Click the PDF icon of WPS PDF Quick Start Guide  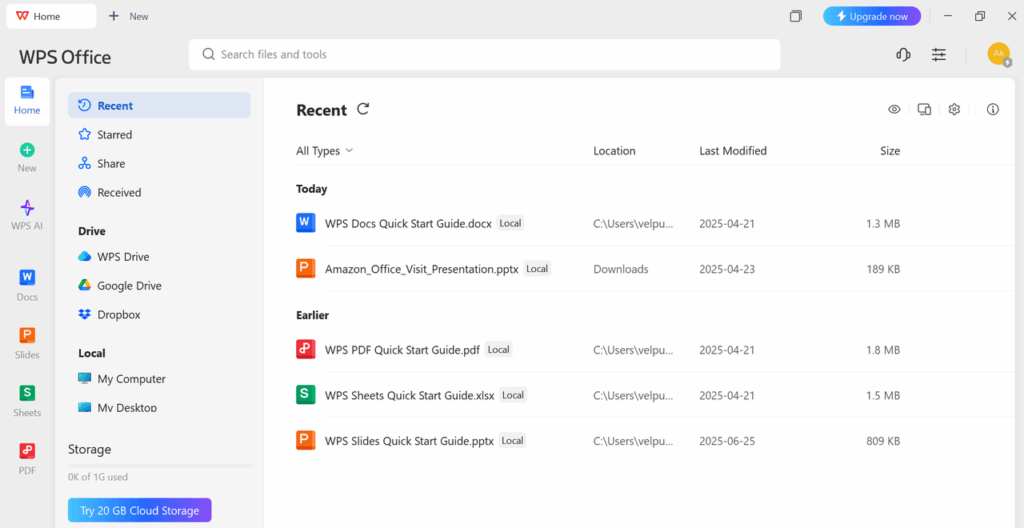coord(306,350)
